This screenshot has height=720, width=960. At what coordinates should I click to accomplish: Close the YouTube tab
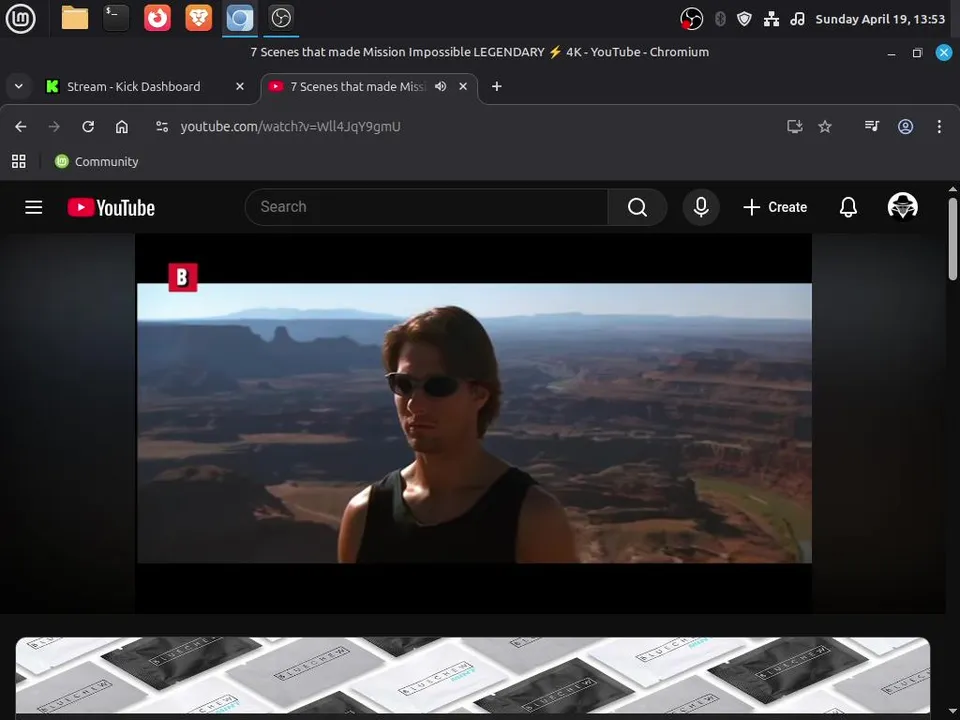click(x=463, y=87)
